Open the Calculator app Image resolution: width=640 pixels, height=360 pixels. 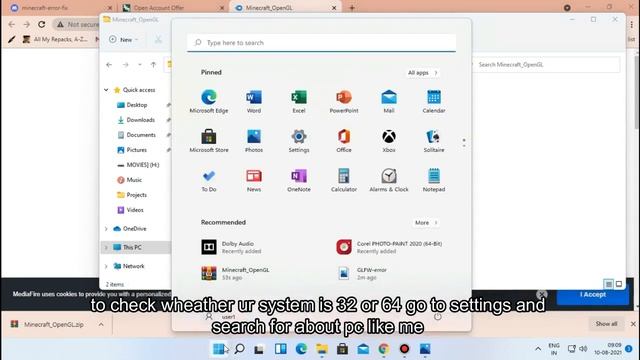(x=344, y=180)
